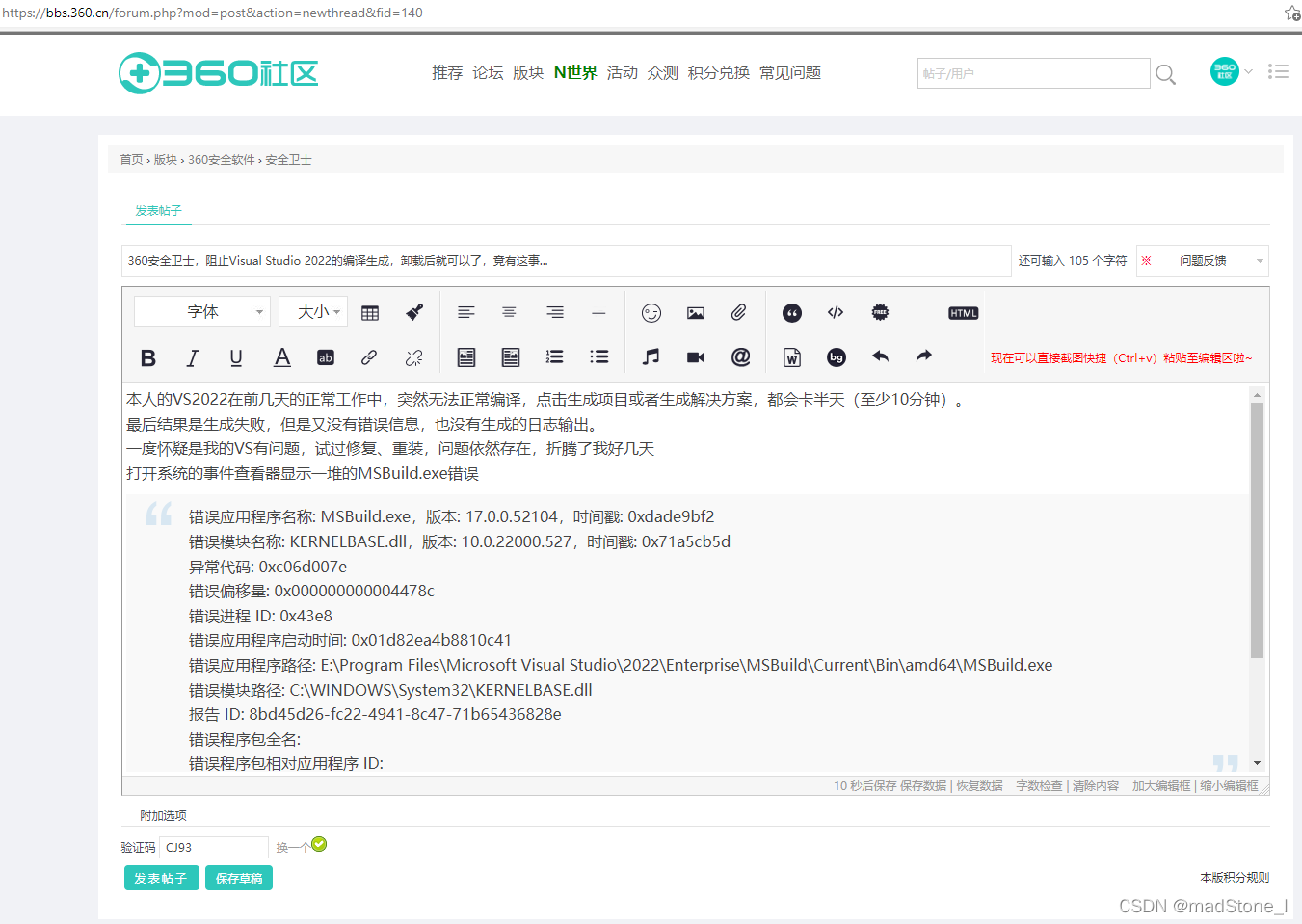Screen dimensions: 1302x924
Task: Click 恢复数据 in editor footer
Action: [x=979, y=786]
